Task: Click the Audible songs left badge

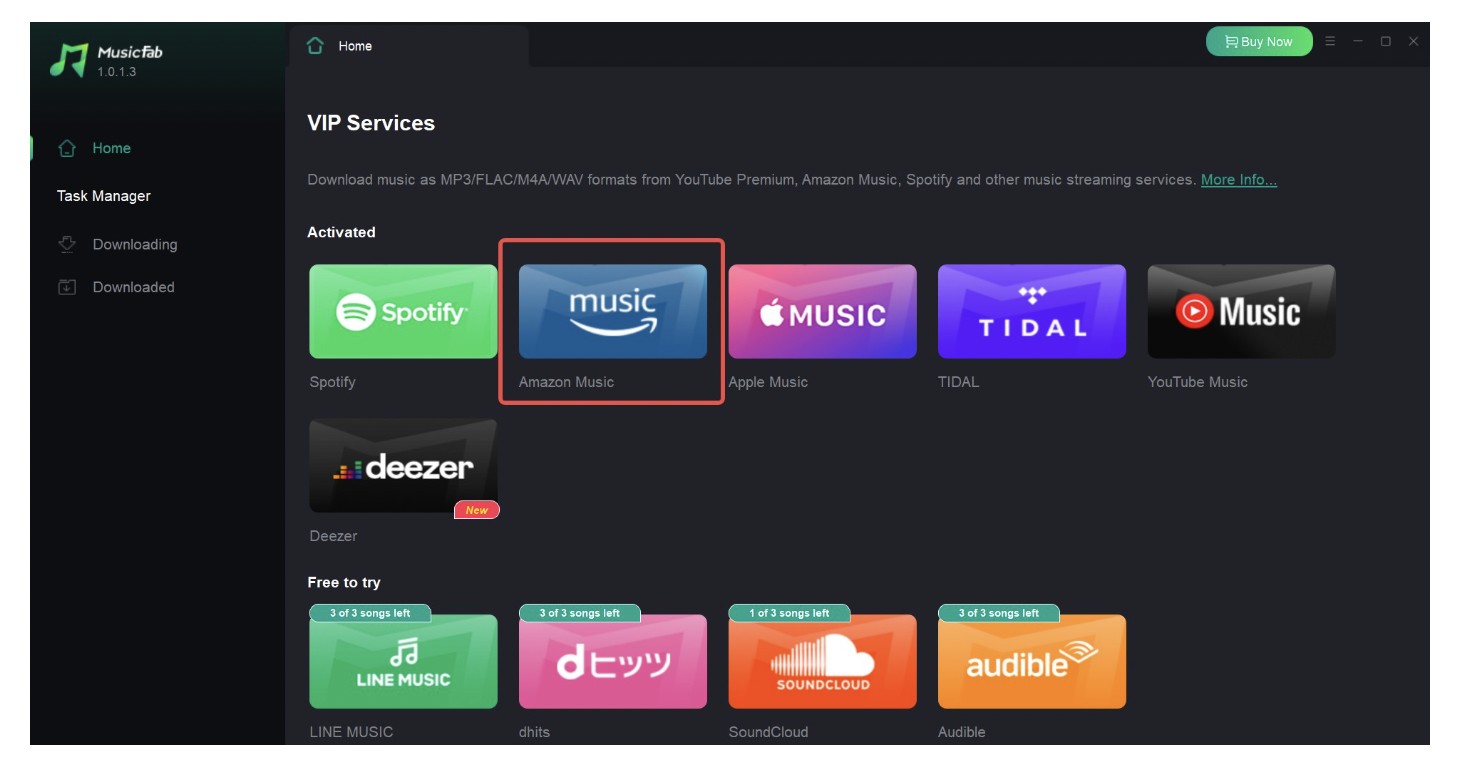Action: (998, 613)
